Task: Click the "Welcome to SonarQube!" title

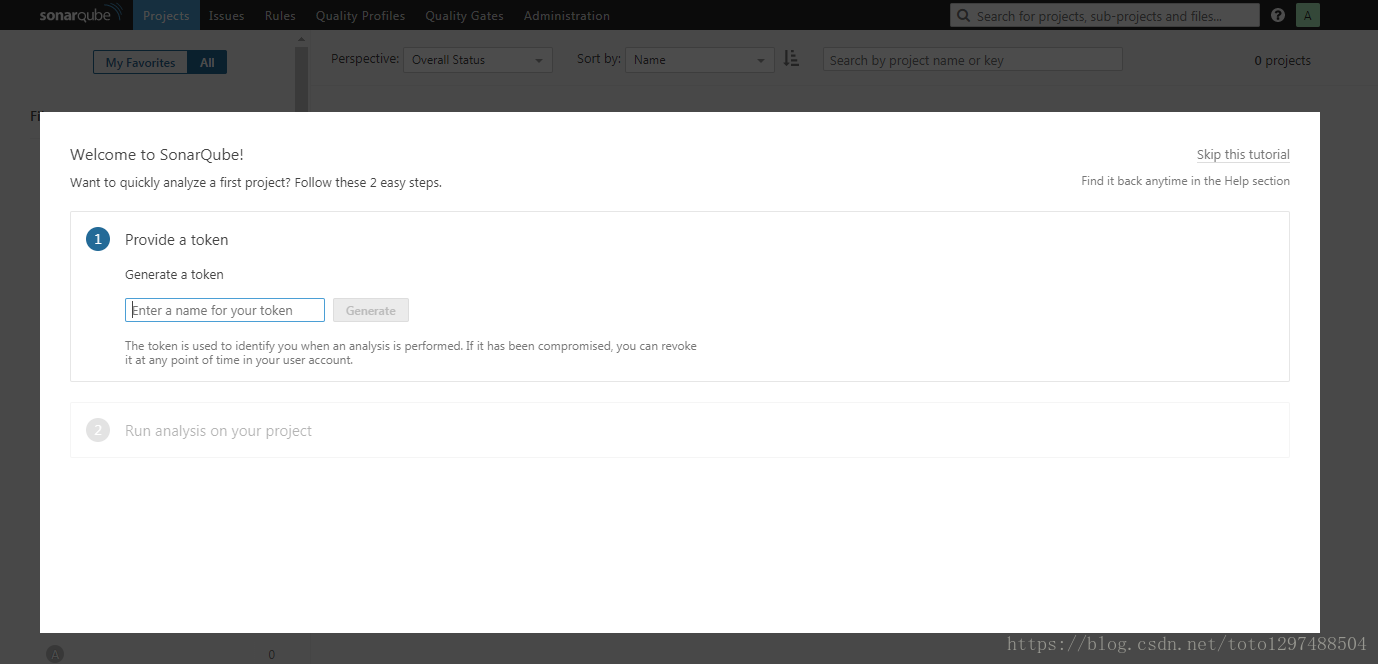Action: tap(157, 154)
